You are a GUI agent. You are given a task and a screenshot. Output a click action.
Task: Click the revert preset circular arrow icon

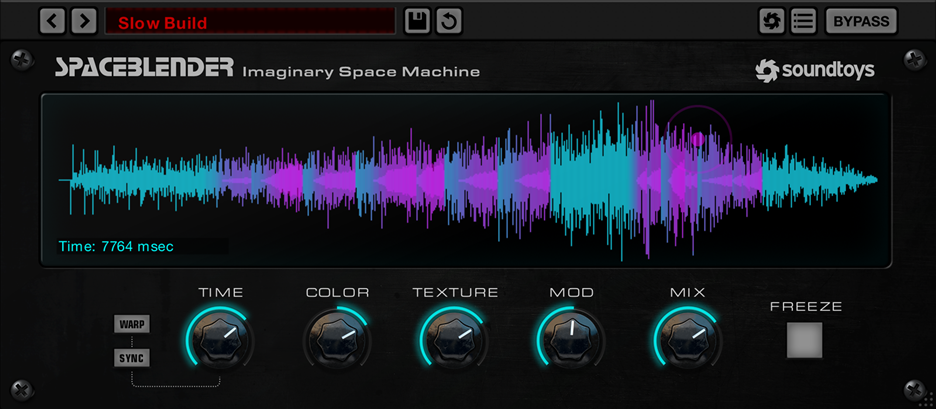pyautogui.click(x=449, y=20)
